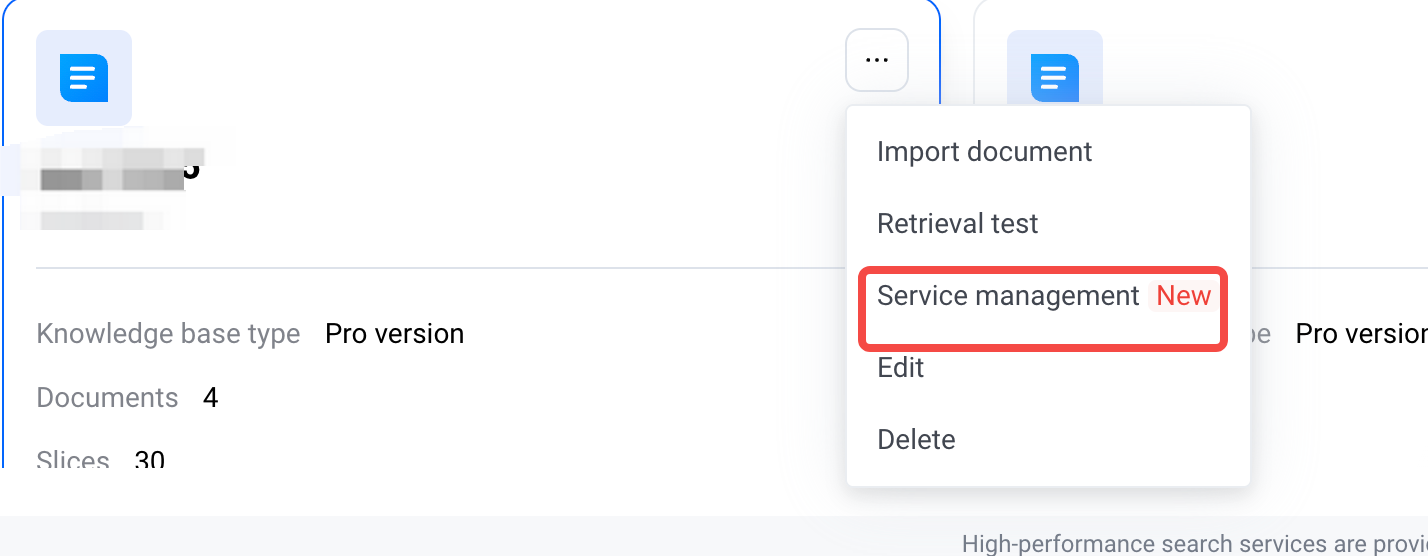Click the red New badge
The width and height of the screenshot is (1428, 556).
tap(1184, 296)
